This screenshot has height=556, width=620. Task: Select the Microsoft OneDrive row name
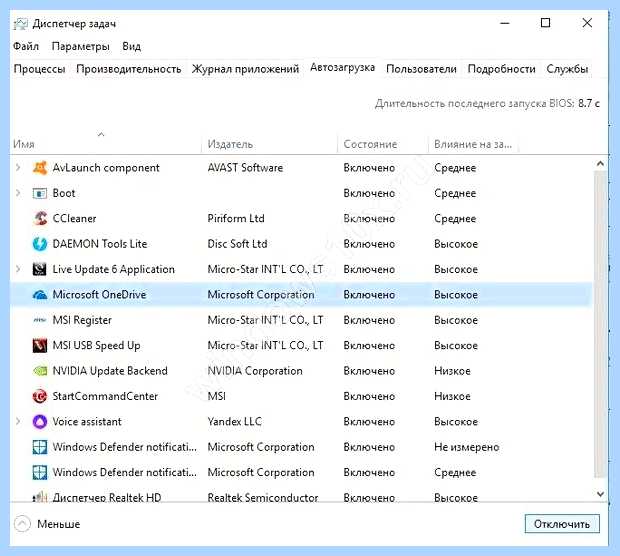(x=99, y=295)
